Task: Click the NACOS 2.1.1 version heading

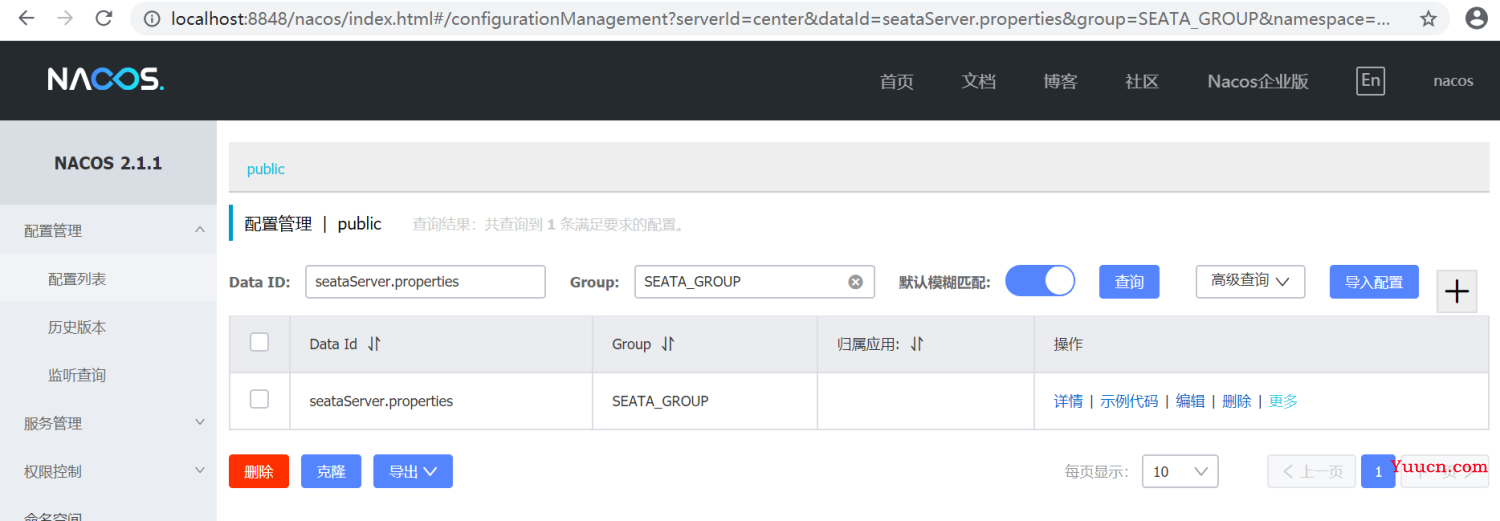Action: pos(108,163)
